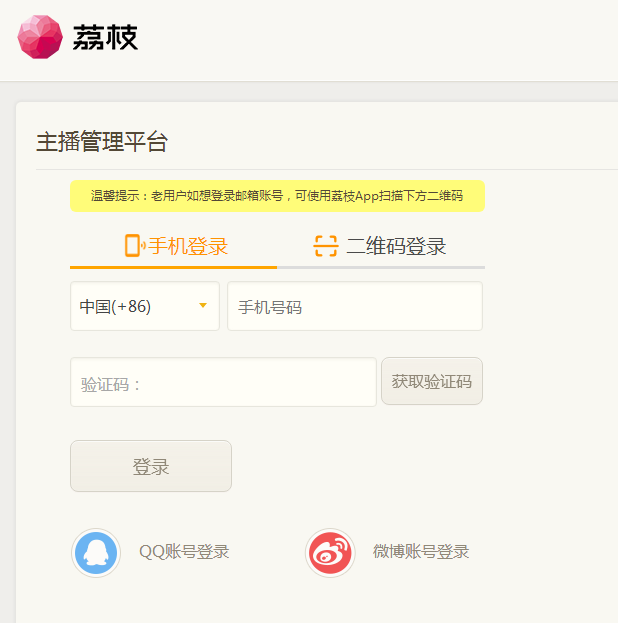The width and height of the screenshot is (618, 623).
Task: Click the QR scan frame icon
Action: pyautogui.click(x=326, y=246)
